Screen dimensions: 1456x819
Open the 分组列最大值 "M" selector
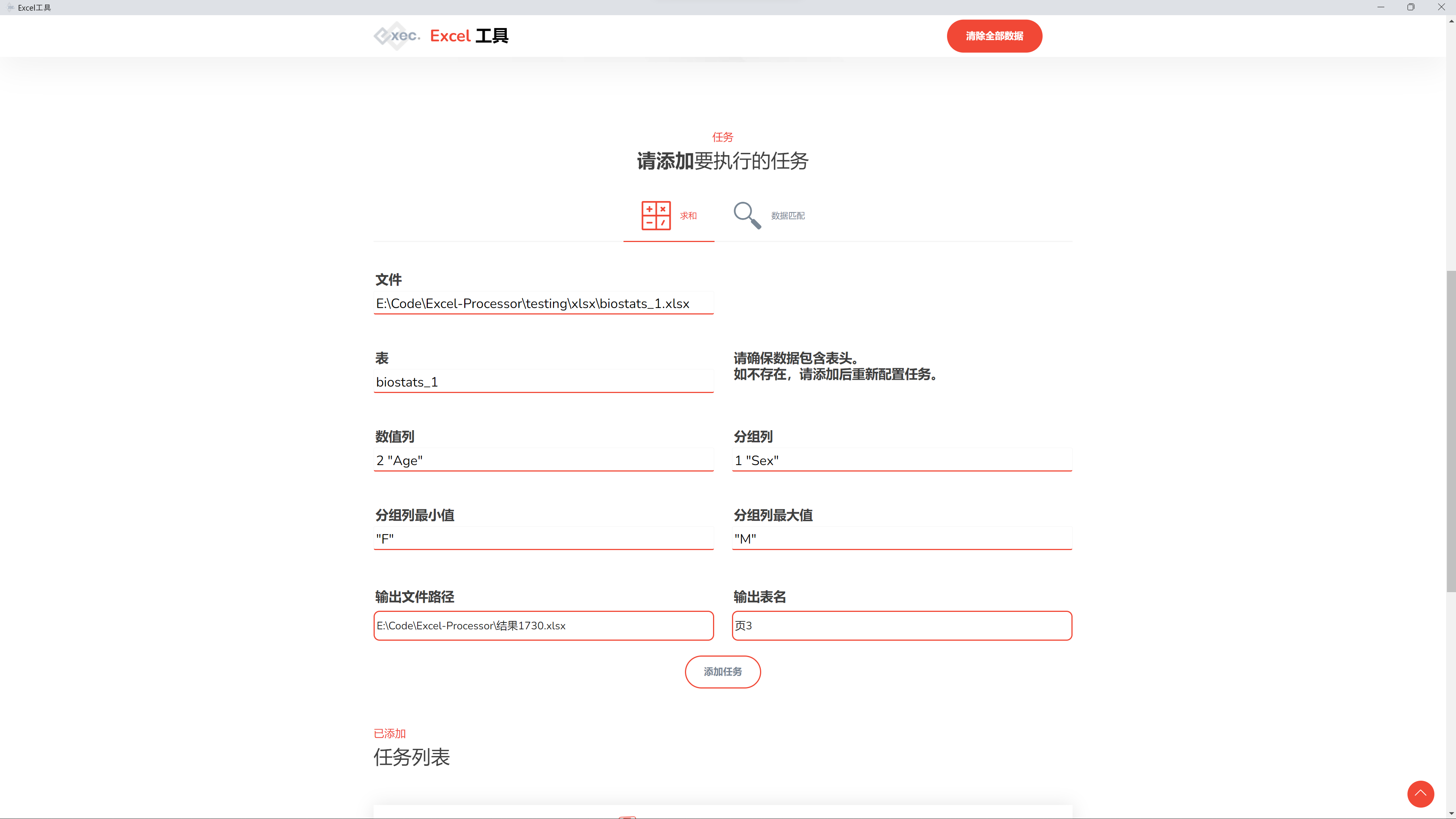[x=902, y=539]
